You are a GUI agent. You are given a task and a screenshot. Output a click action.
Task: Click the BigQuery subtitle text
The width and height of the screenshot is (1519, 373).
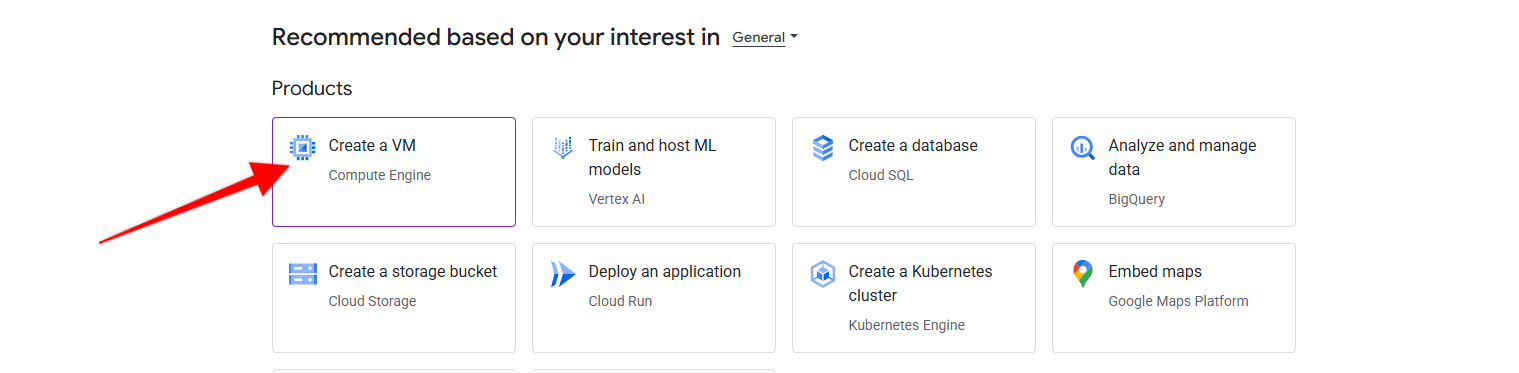pyautogui.click(x=1137, y=199)
